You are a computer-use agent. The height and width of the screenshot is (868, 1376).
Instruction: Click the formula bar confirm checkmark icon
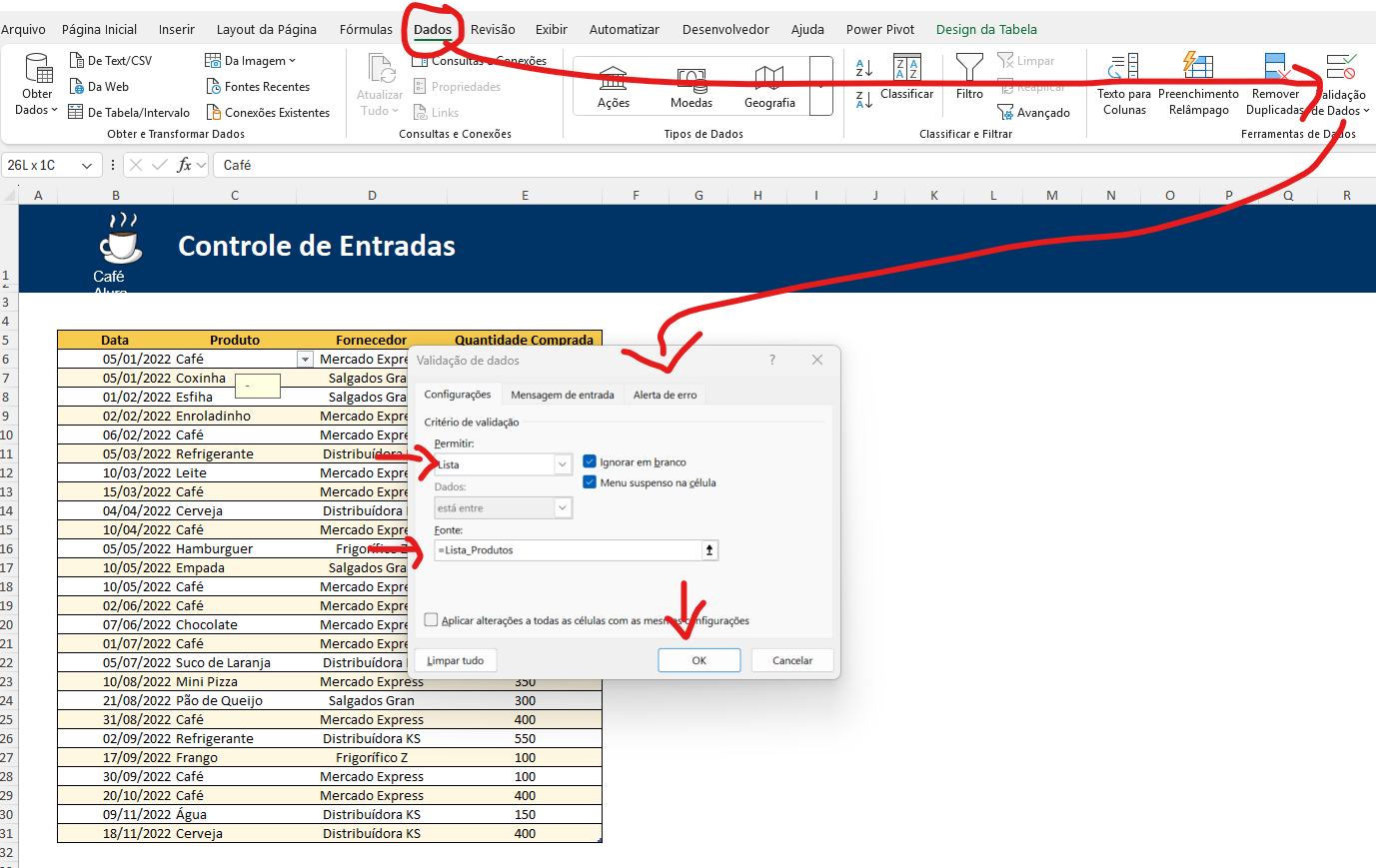pos(159,165)
